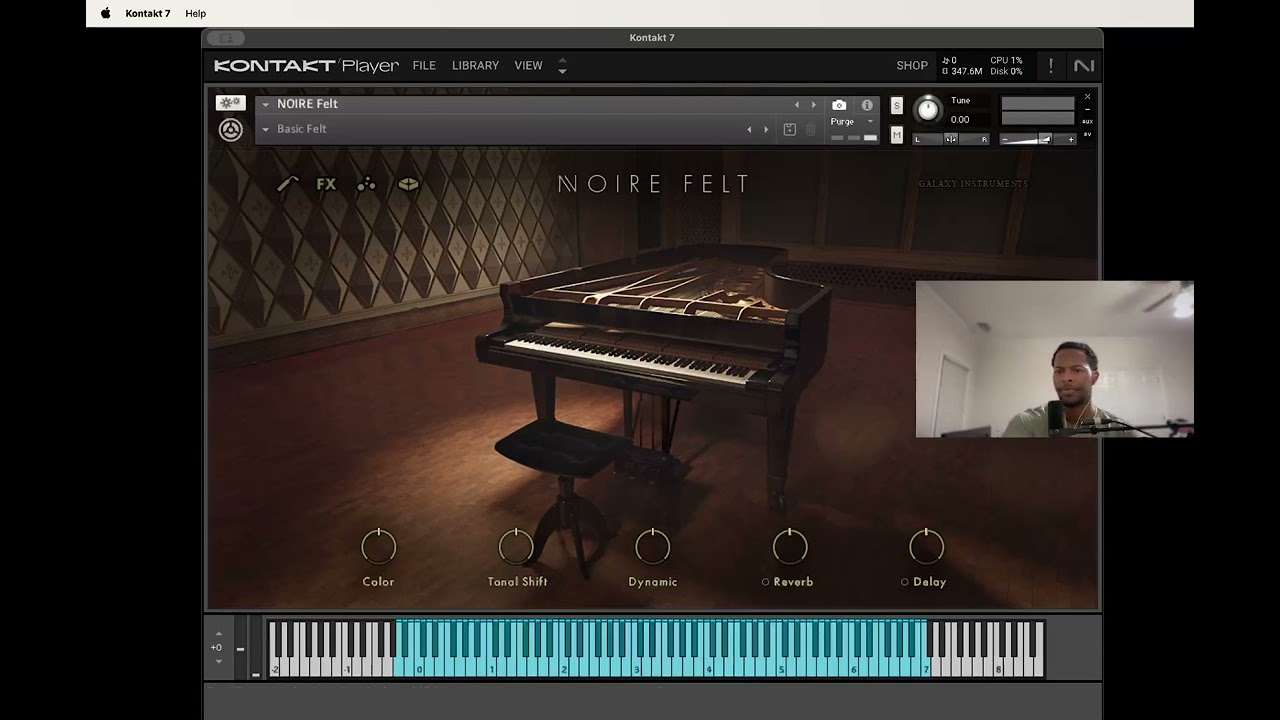This screenshot has height=720, width=1280.
Task: Delete snapshot with the trash icon
Action: 811,130
